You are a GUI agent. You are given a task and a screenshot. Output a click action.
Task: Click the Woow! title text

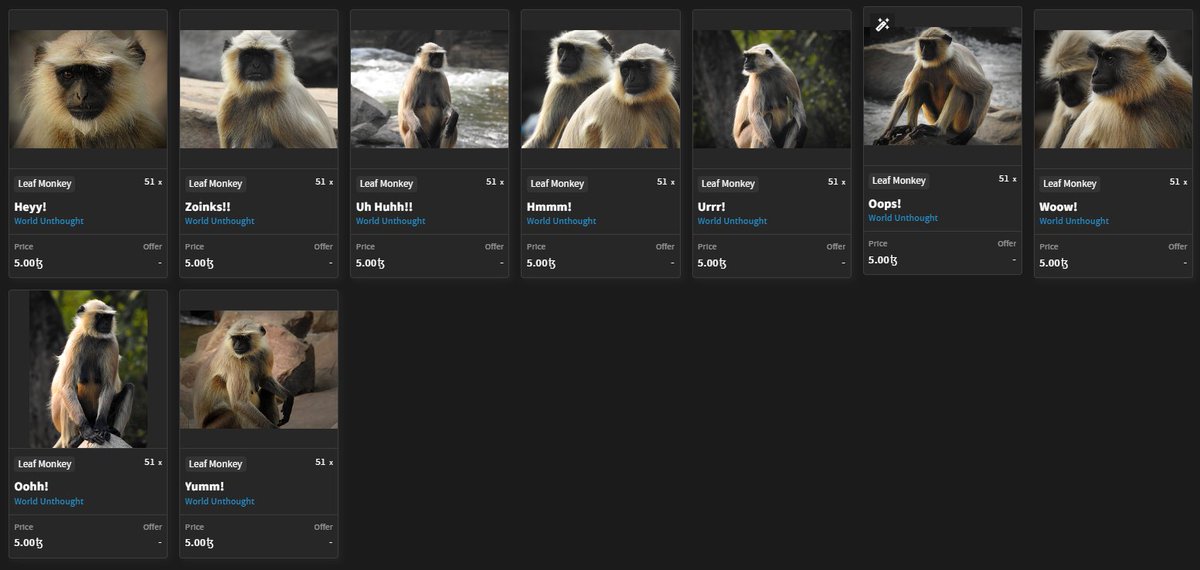point(1059,207)
